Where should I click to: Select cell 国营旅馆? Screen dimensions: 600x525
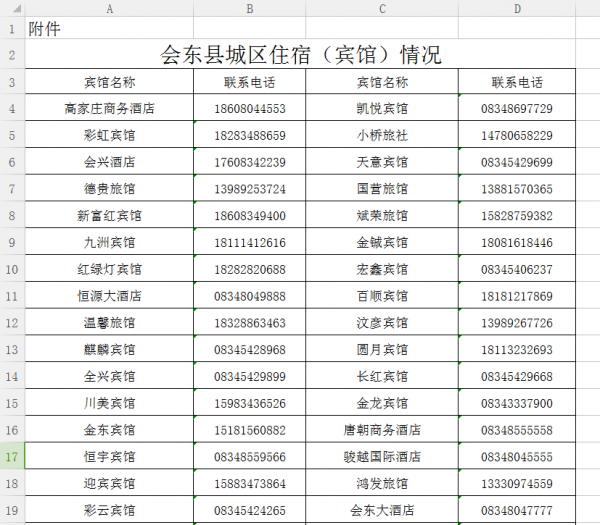(382, 189)
